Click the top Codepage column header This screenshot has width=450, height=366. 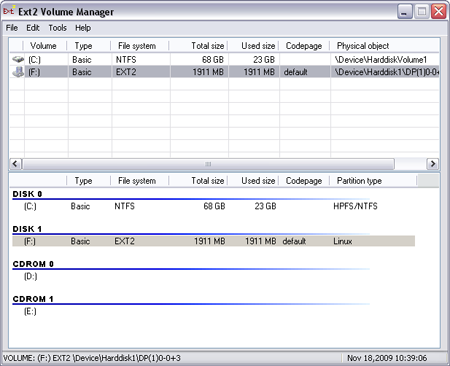click(x=304, y=46)
